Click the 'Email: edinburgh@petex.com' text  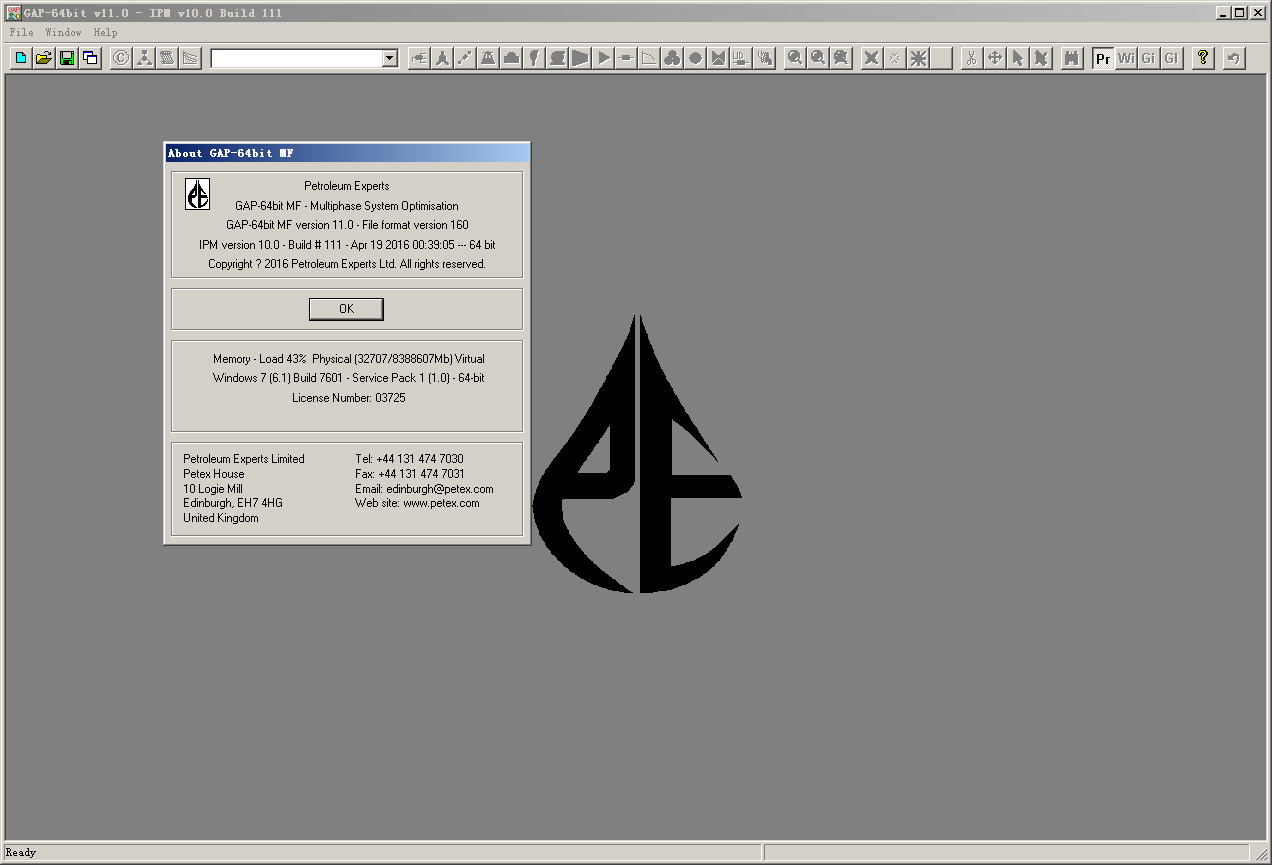point(424,489)
